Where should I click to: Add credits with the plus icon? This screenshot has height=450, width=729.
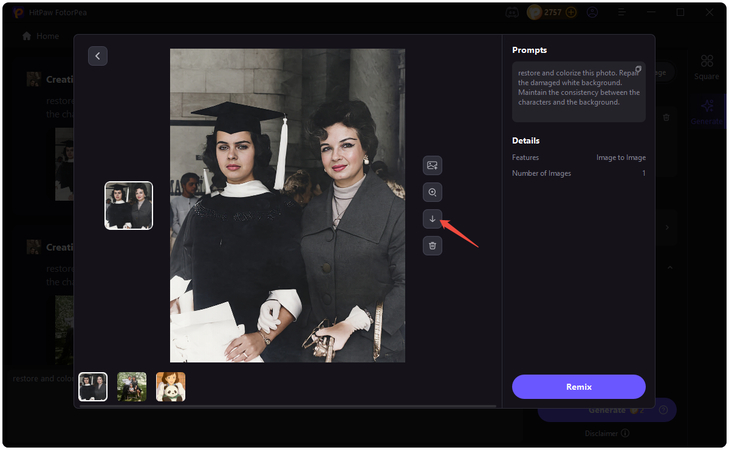571,13
